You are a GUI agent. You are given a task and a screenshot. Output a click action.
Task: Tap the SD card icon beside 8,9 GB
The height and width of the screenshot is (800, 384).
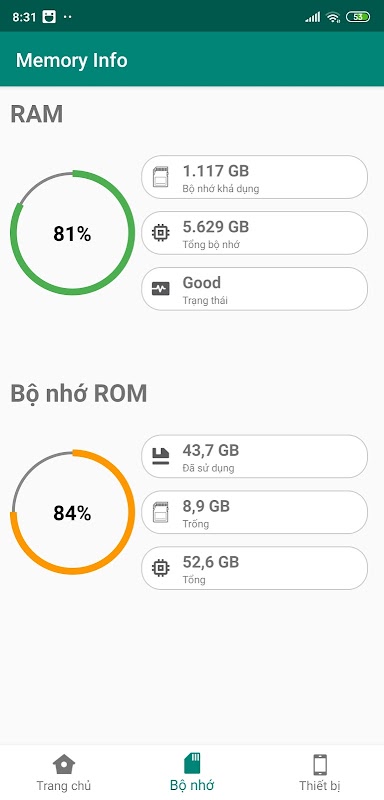[x=160, y=512]
